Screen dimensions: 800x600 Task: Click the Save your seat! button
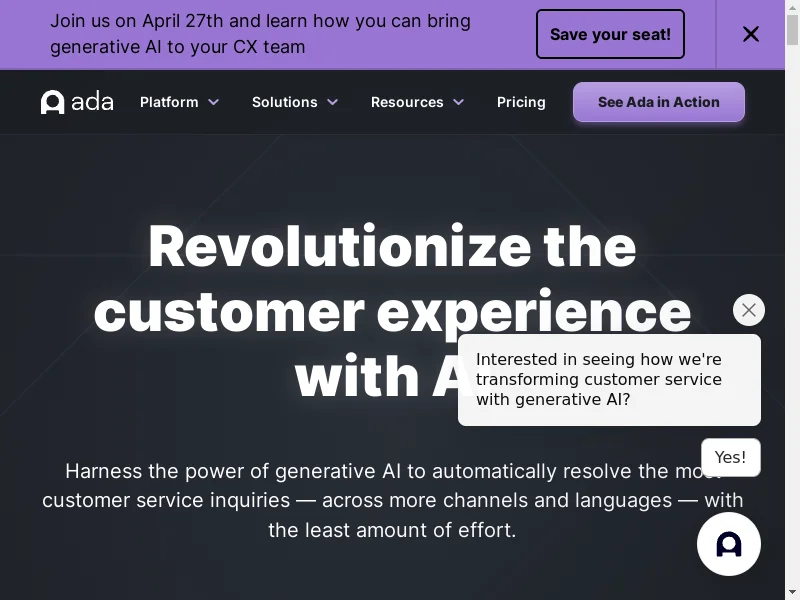click(x=610, y=34)
